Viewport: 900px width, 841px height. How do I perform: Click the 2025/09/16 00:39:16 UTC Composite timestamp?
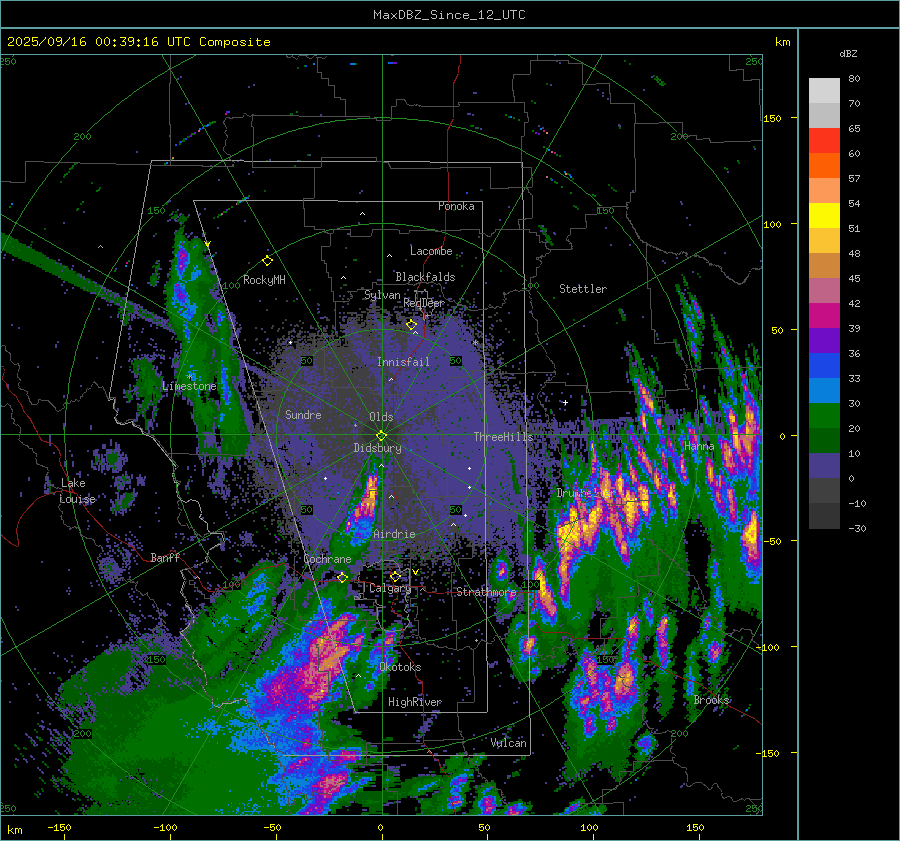138,42
